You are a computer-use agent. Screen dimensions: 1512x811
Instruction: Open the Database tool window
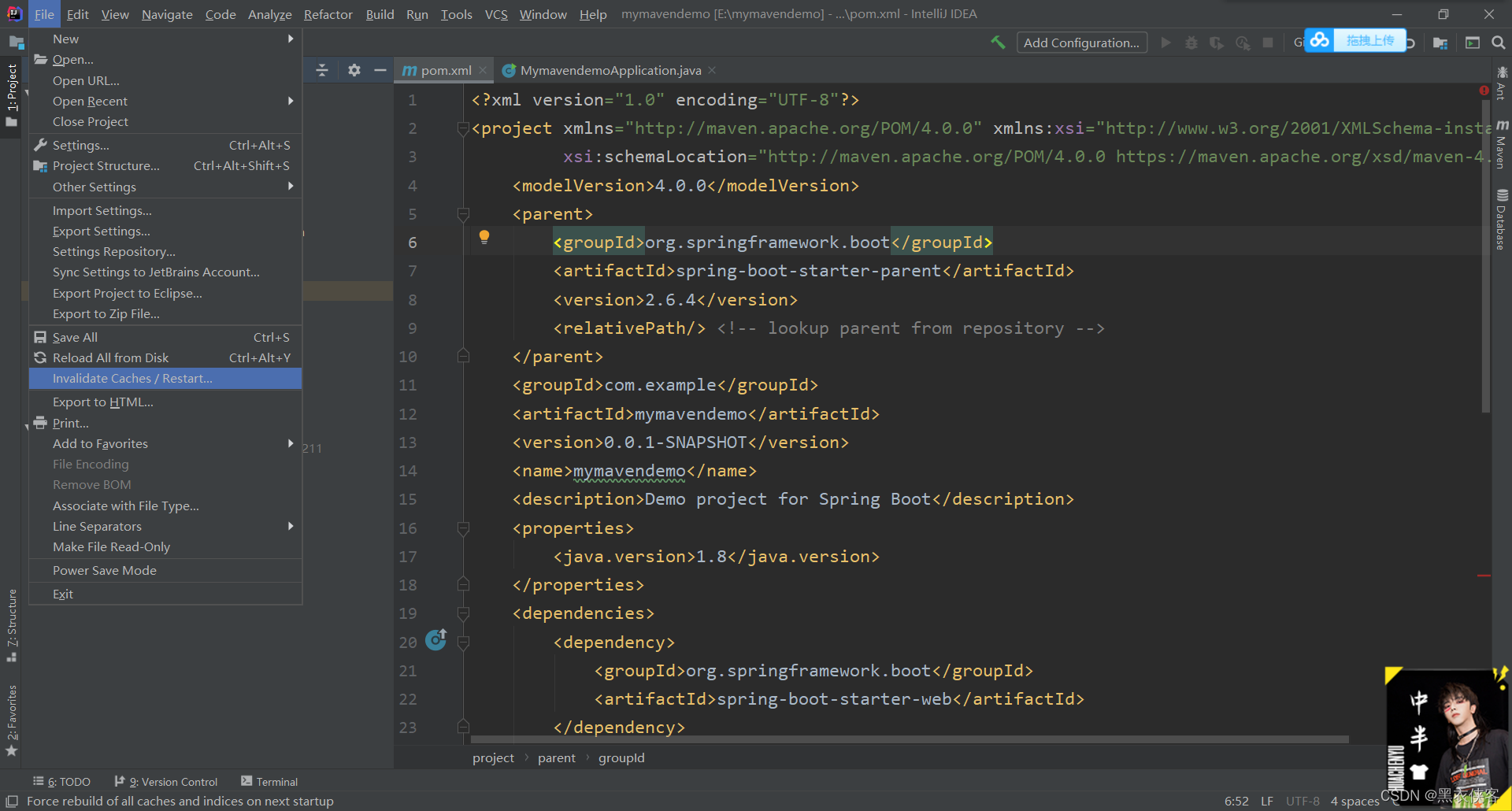point(1502,220)
